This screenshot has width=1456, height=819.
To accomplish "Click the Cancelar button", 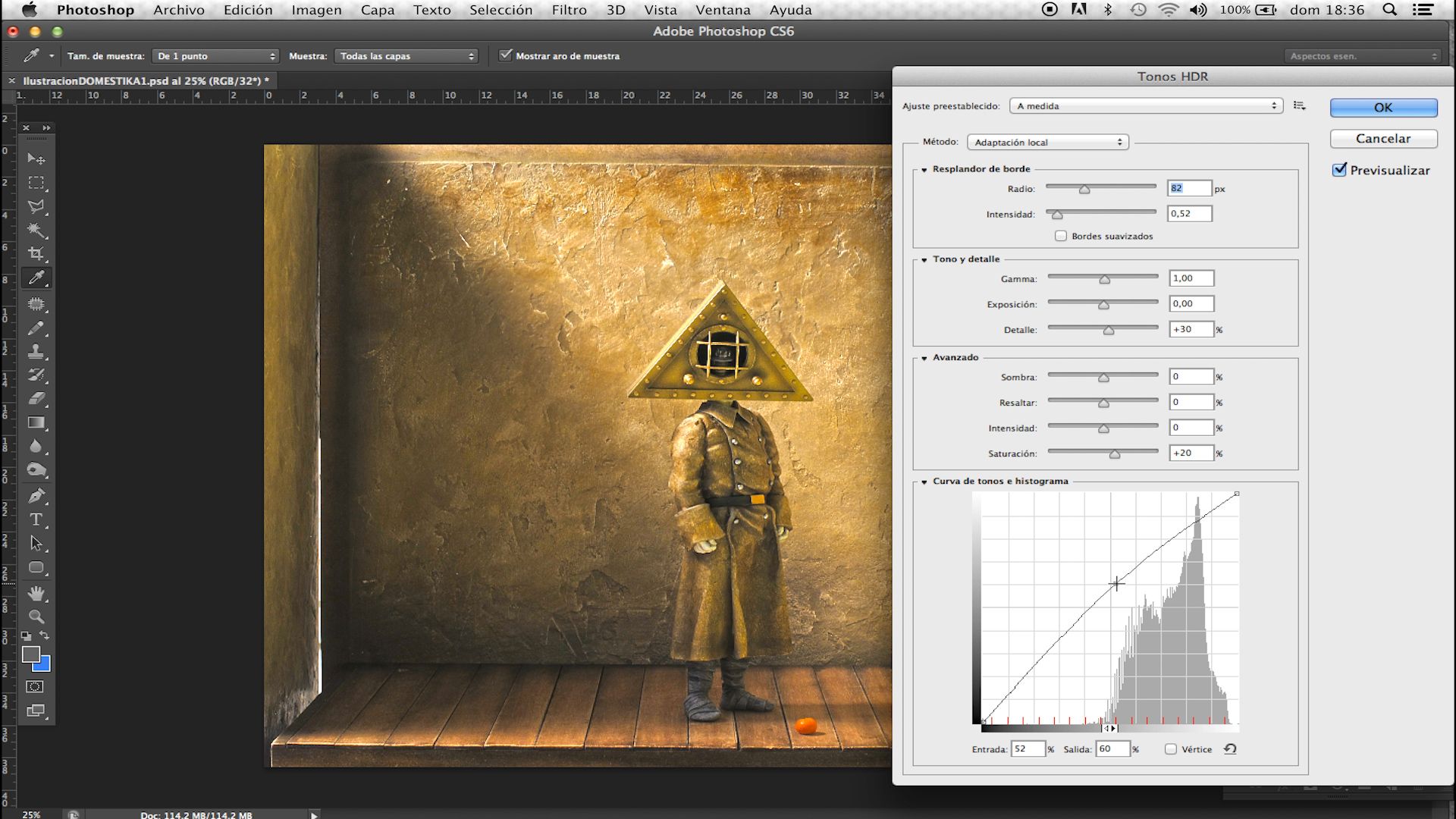I will click(1383, 139).
